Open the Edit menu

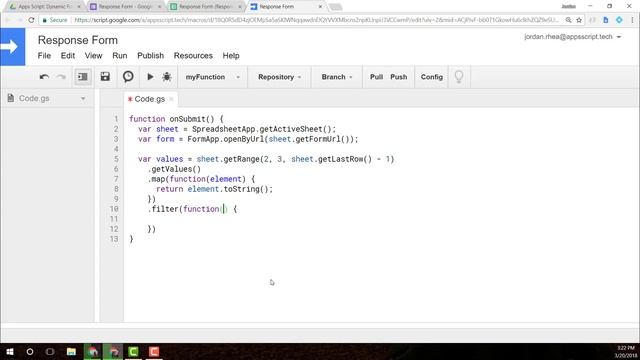(x=68, y=56)
